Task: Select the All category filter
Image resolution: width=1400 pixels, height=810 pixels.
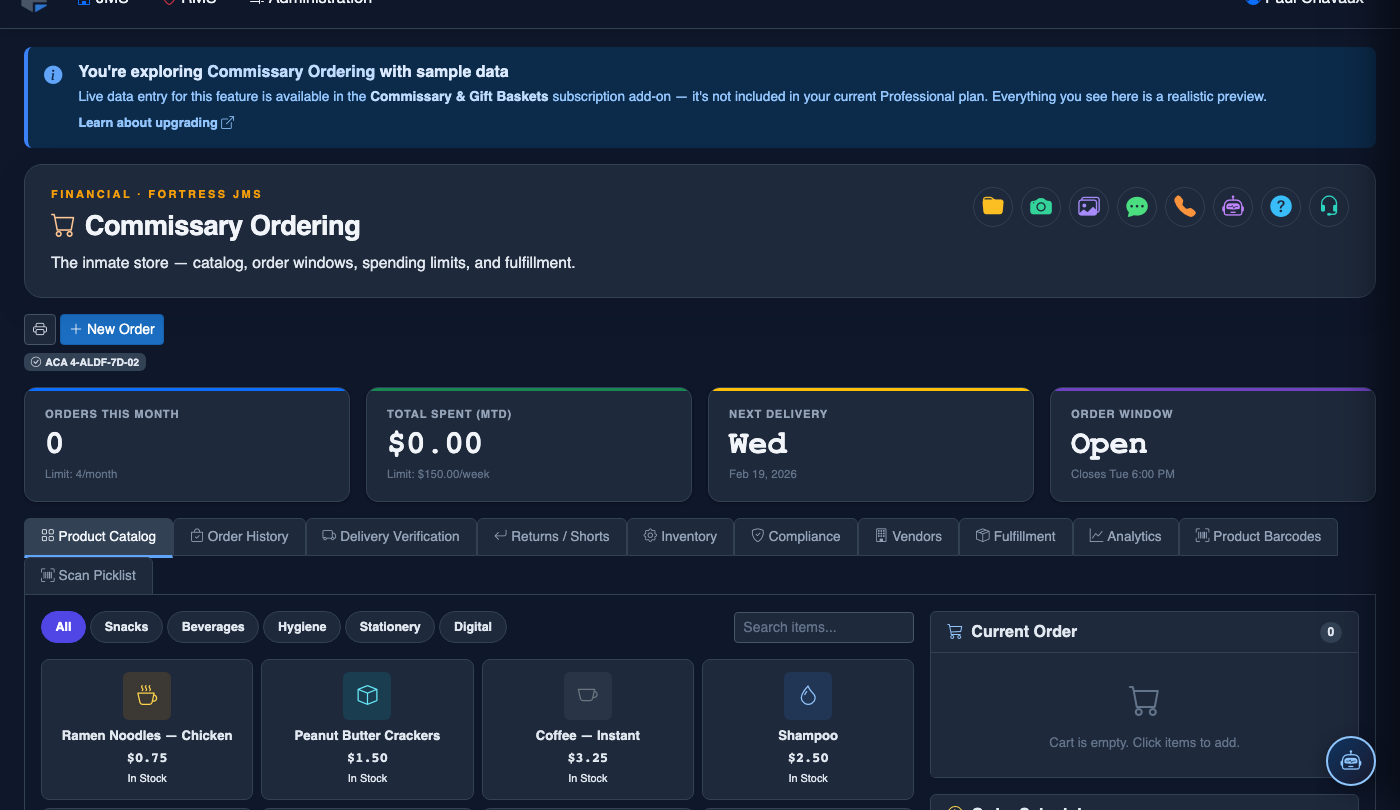Action: pyautogui.click(x=63, y=627)
